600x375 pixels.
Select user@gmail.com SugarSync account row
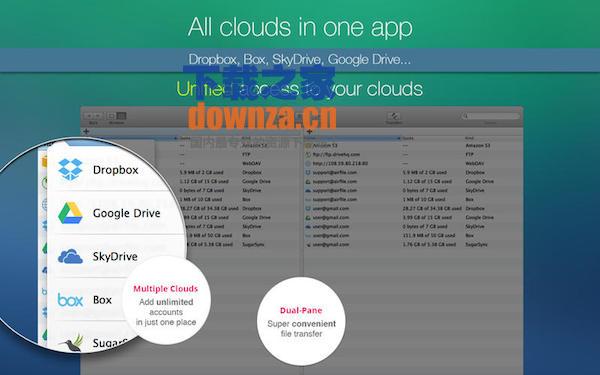coord(414,245)
